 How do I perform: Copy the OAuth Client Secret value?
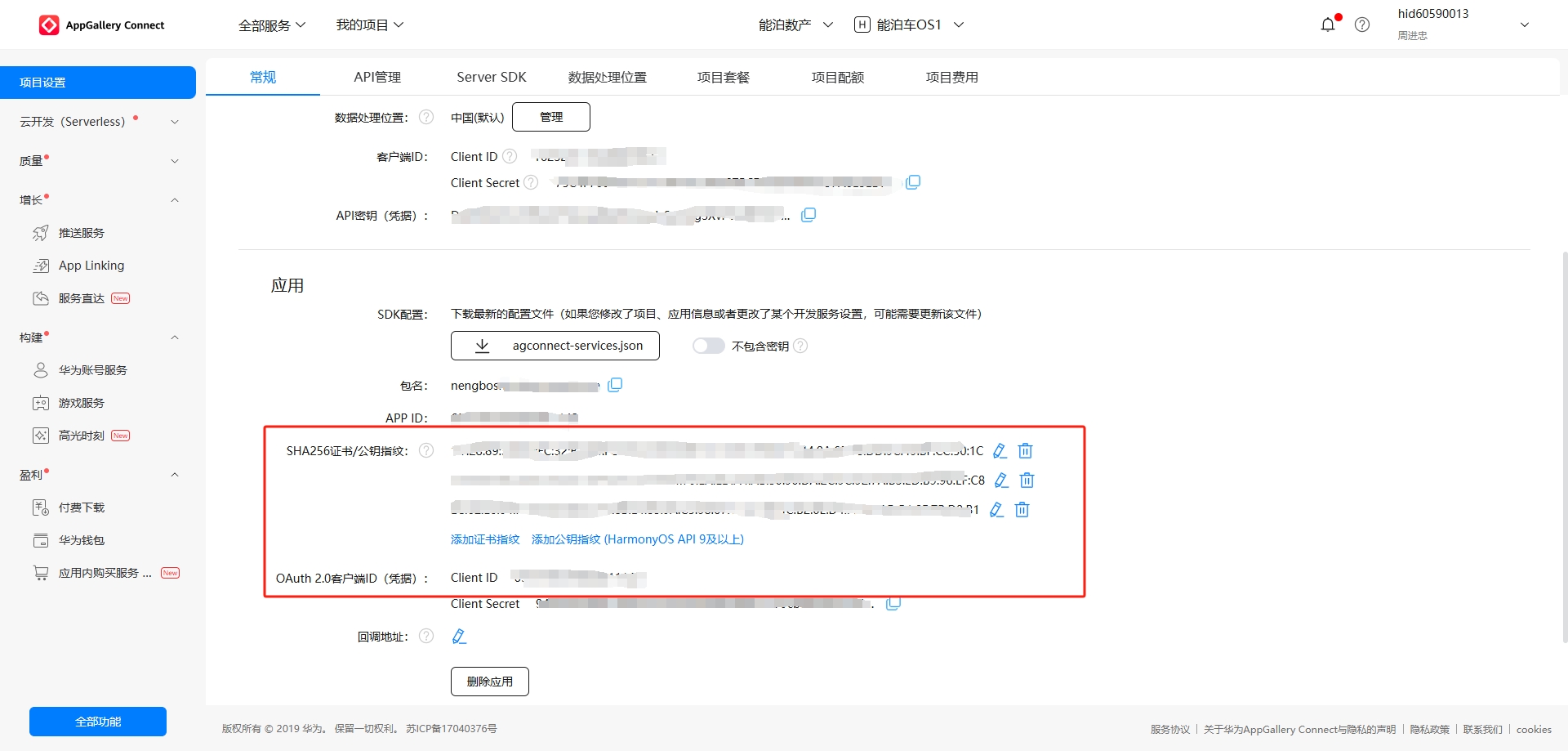pyautogui.click(x=893, y=604)
